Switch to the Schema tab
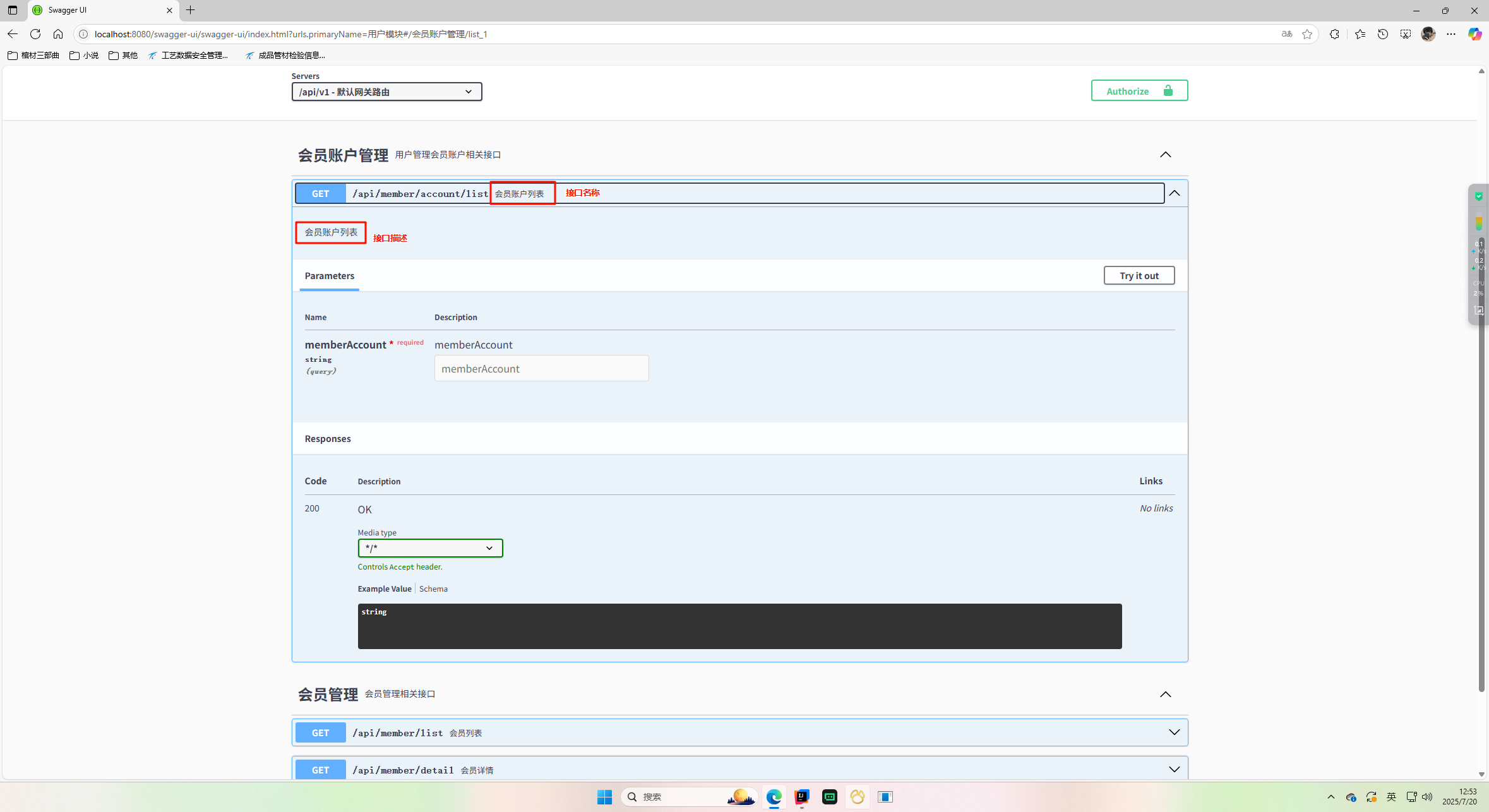This screenshot has height=812, width=1489. (x=433, y=588)
